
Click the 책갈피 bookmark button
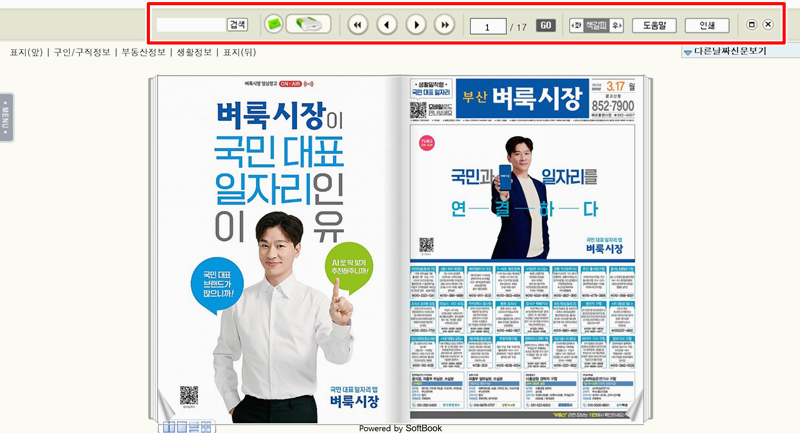pos(596,26)
